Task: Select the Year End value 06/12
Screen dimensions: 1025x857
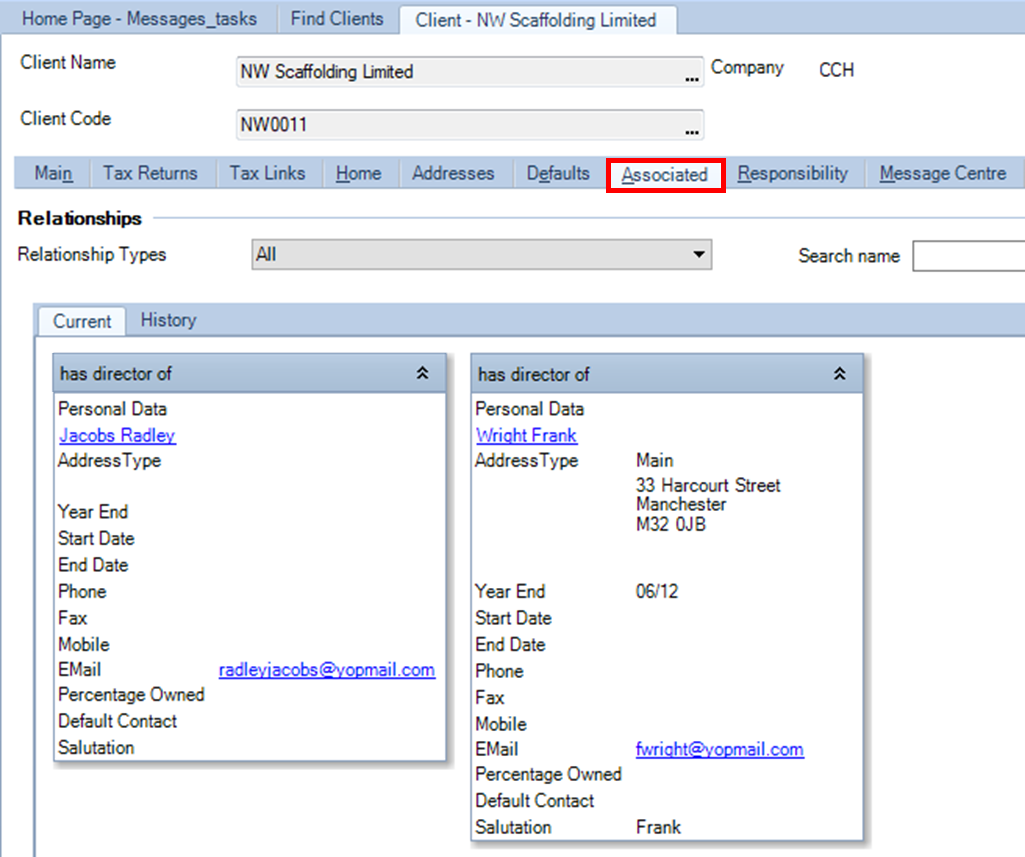Action: (x=657, y=592)
